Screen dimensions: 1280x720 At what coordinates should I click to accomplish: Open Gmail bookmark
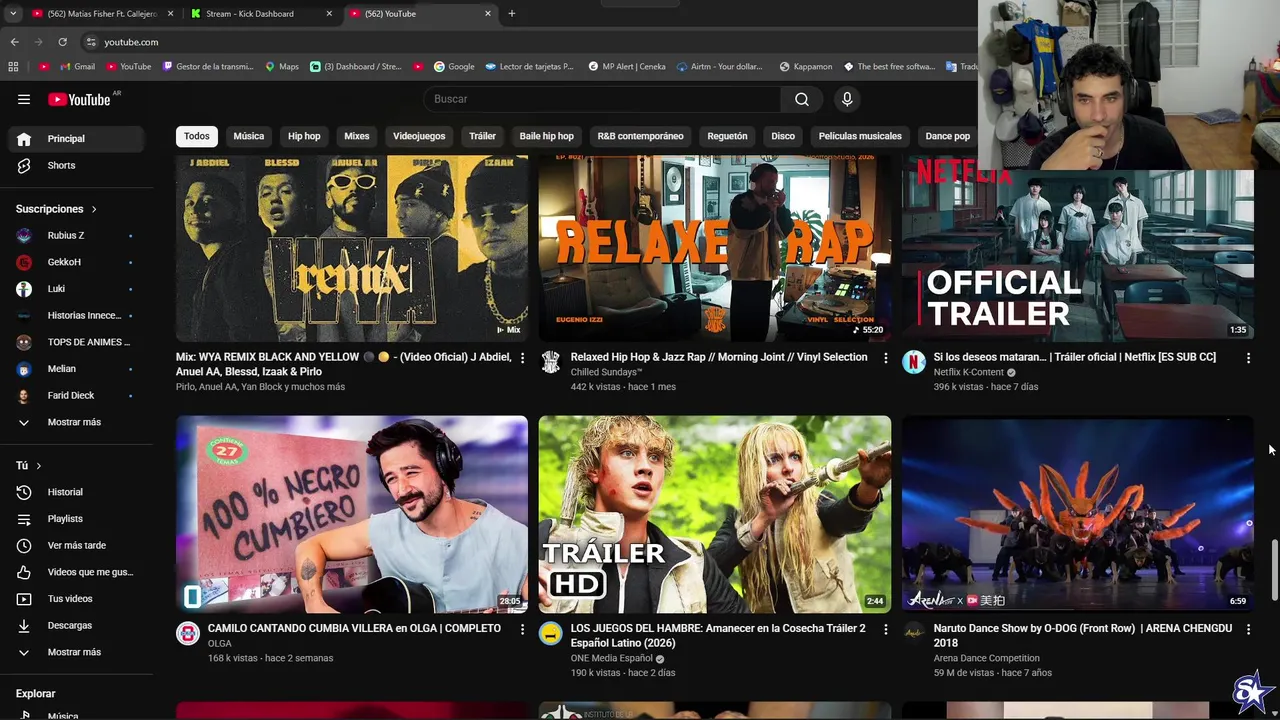coord(78,67)
